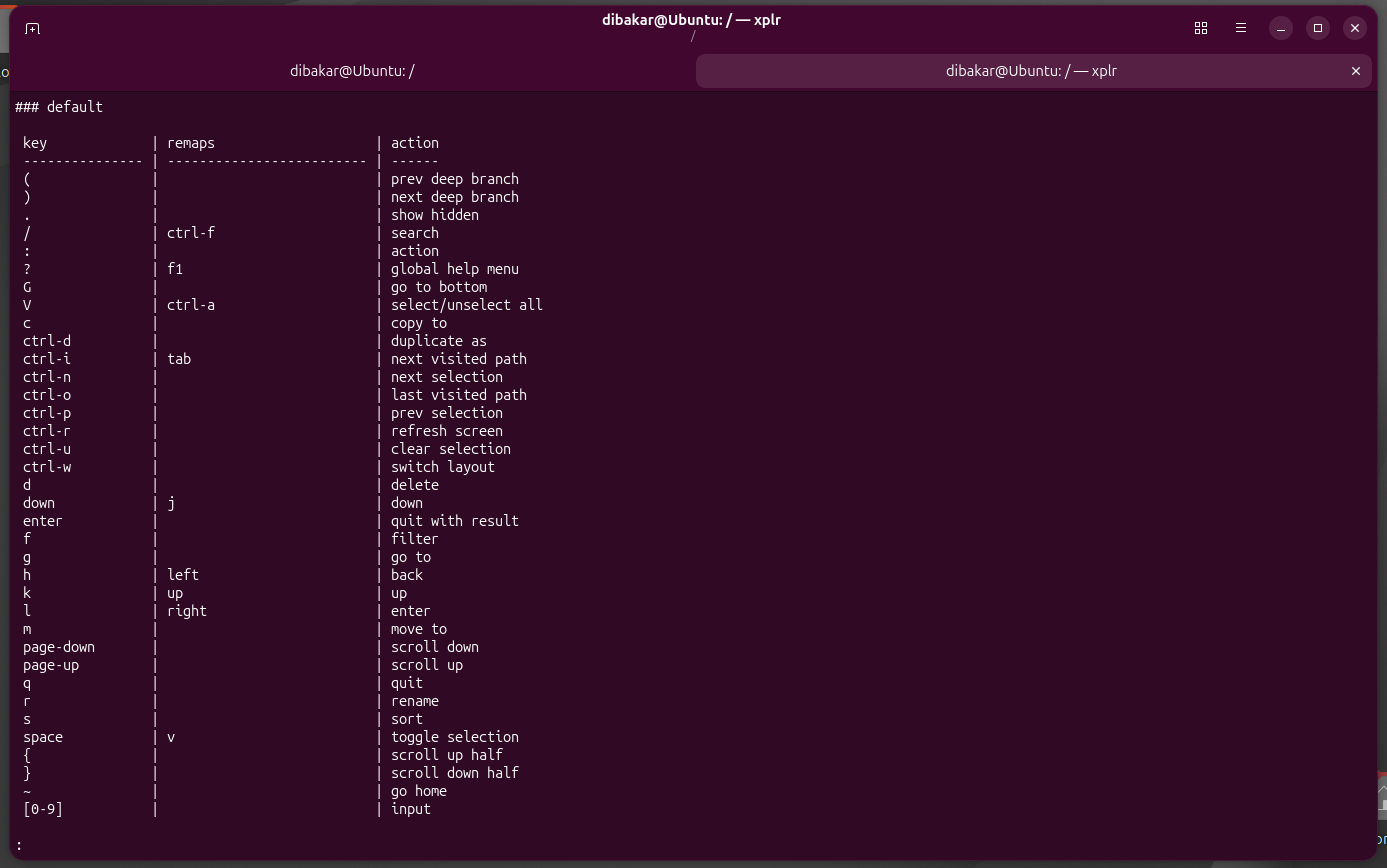Click the 'quit' action text
Screen dimensions: 1387x868
(407, 683)
